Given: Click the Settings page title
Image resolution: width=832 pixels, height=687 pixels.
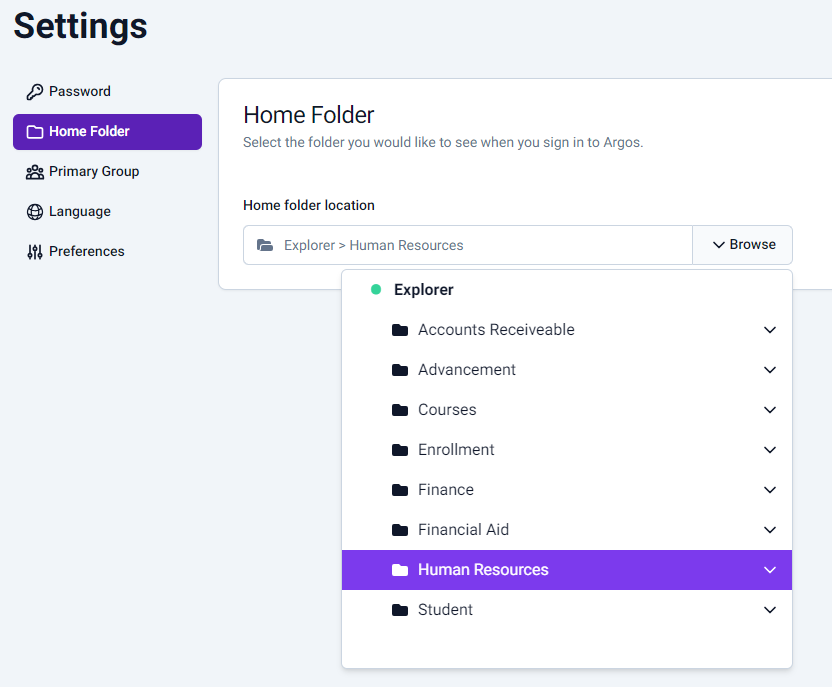Looking at the screenshot, I should (80, 27).
